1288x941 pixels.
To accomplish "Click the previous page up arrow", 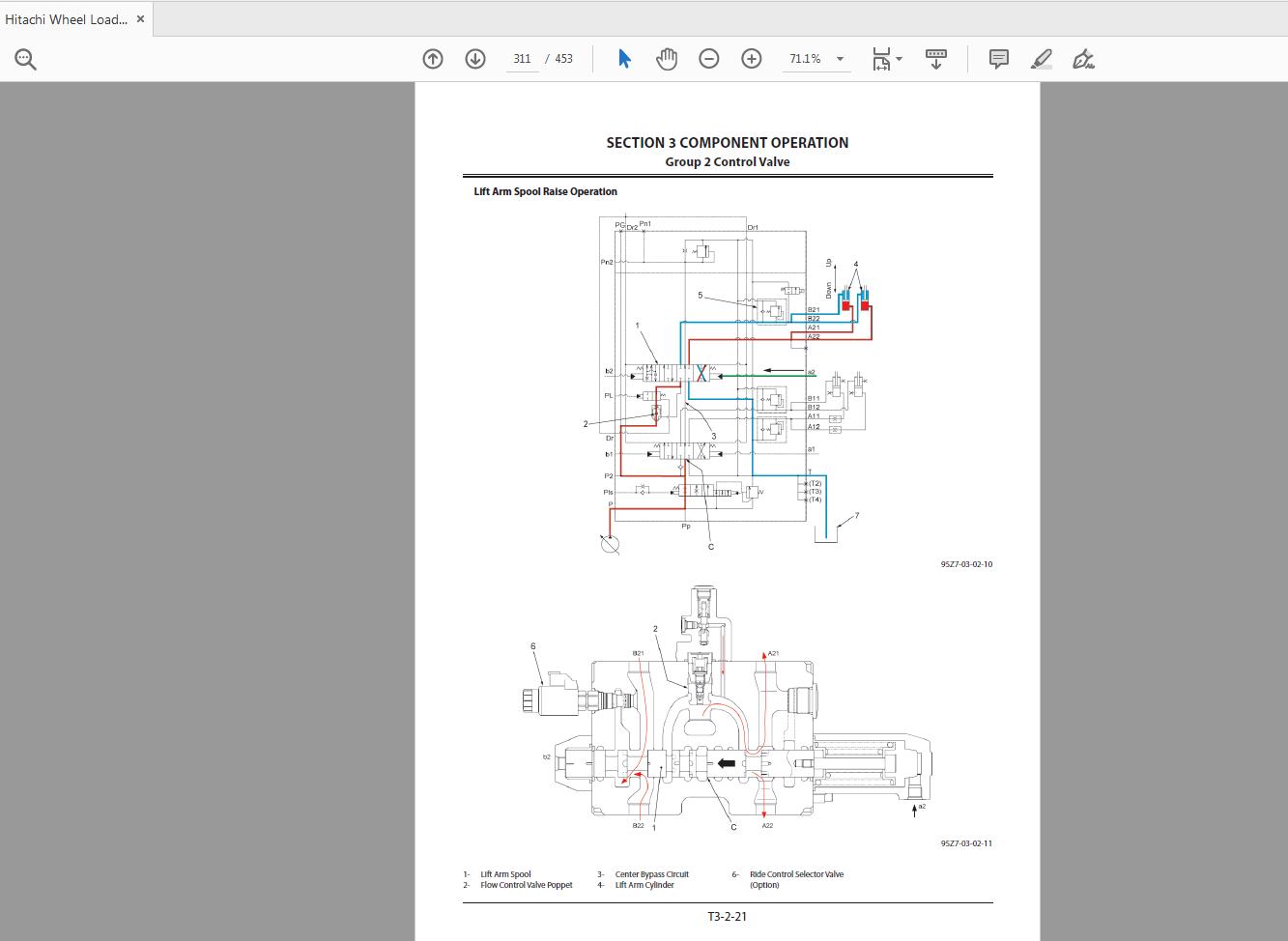I will coord(432,58).
